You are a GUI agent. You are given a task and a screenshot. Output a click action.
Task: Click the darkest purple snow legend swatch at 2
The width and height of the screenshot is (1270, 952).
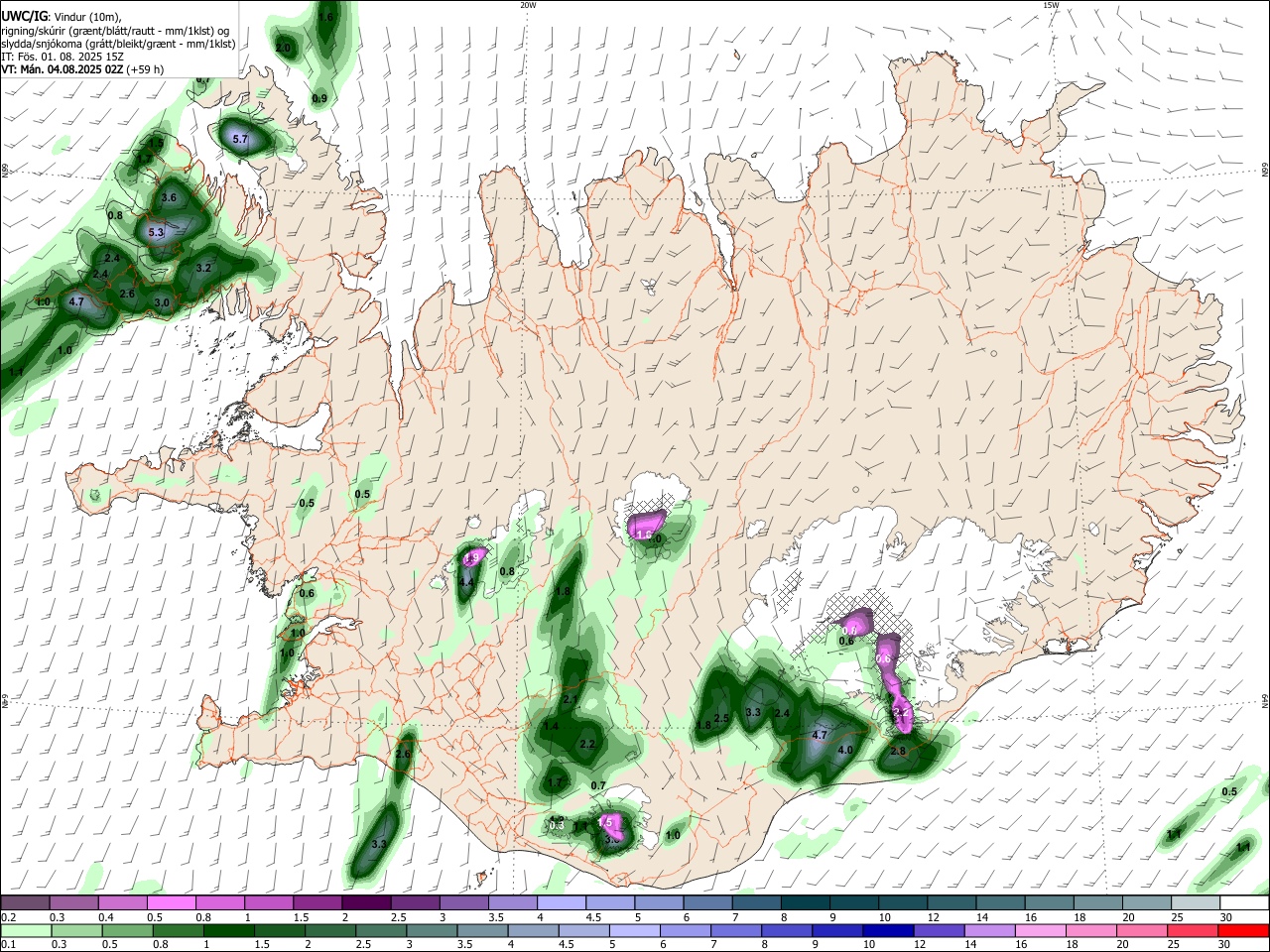tap(365, 902)
